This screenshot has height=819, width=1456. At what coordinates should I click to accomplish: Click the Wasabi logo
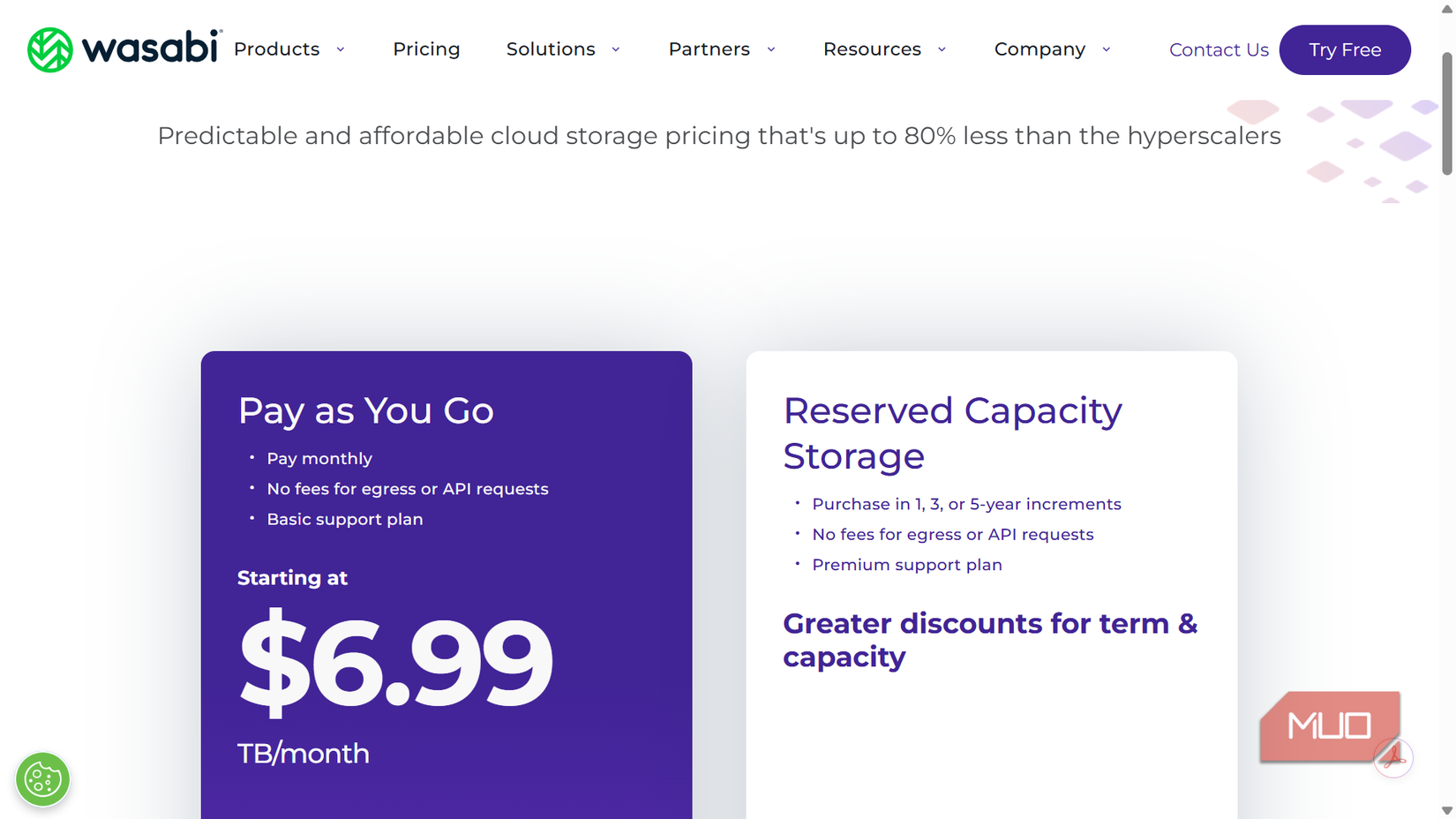click(124, 49)
